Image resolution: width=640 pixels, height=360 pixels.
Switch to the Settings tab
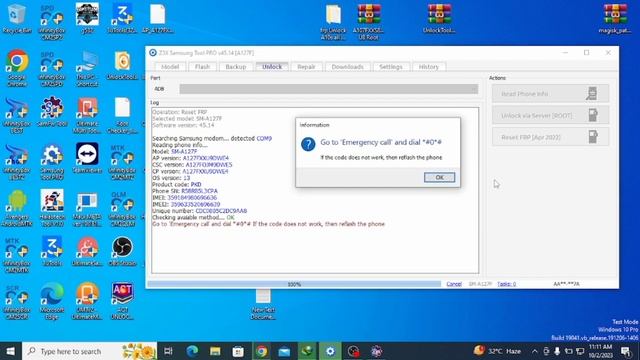coord(391,67)
